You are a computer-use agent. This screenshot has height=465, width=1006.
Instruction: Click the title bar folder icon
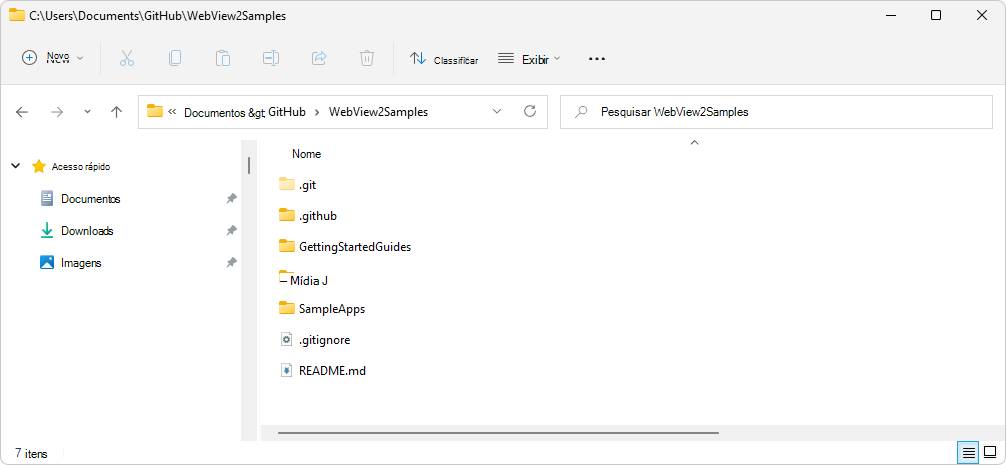click(17, 15)
